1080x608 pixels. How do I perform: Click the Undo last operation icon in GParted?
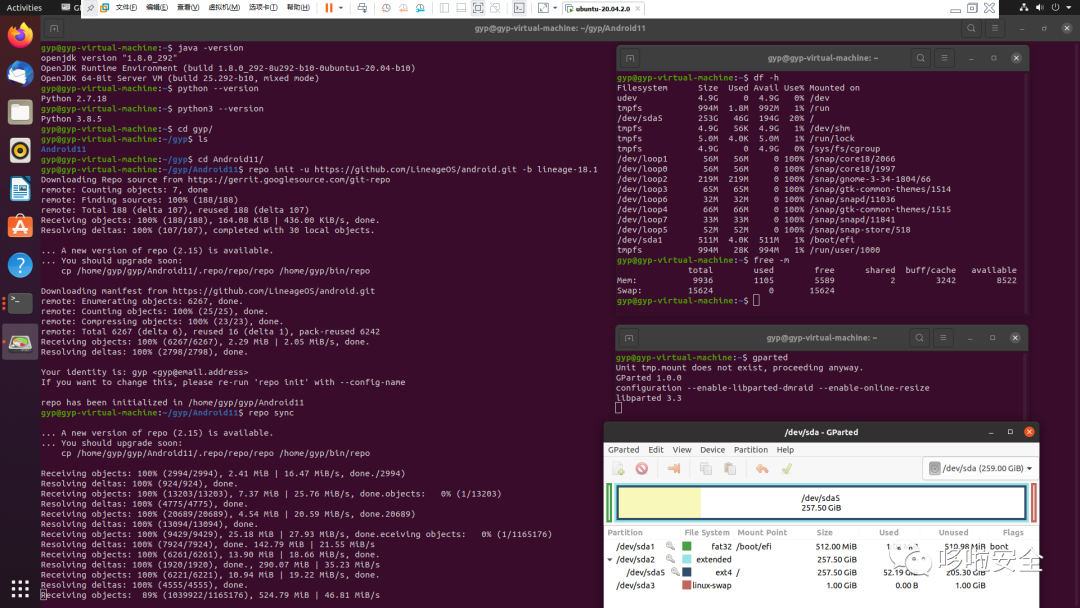click(x=762, y=469)
